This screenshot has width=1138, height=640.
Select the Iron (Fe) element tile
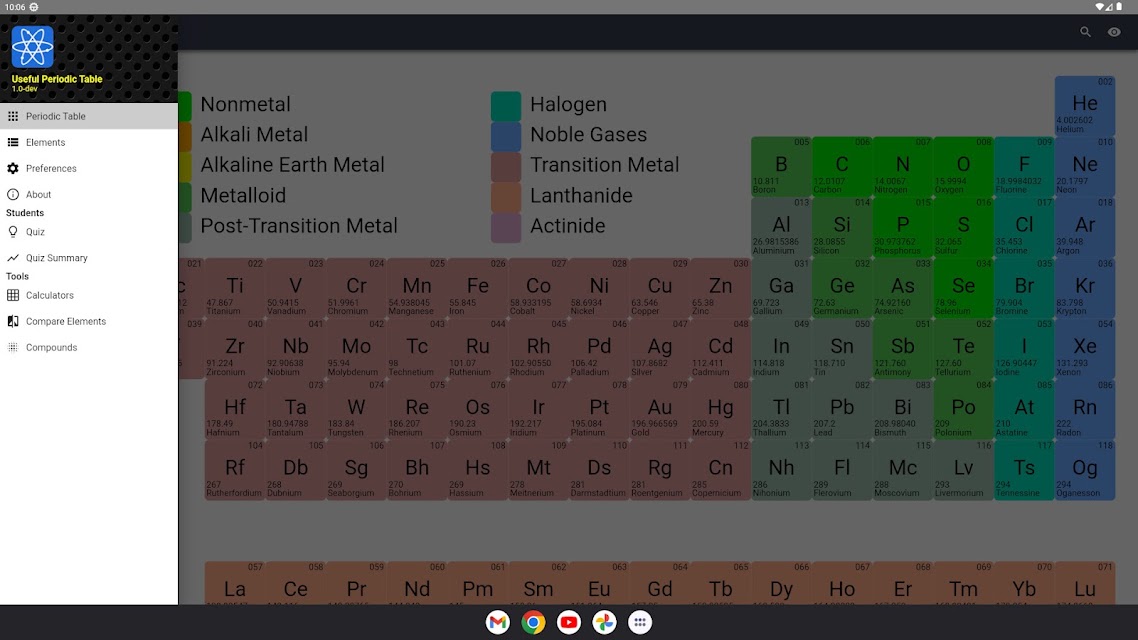(478, 287)
